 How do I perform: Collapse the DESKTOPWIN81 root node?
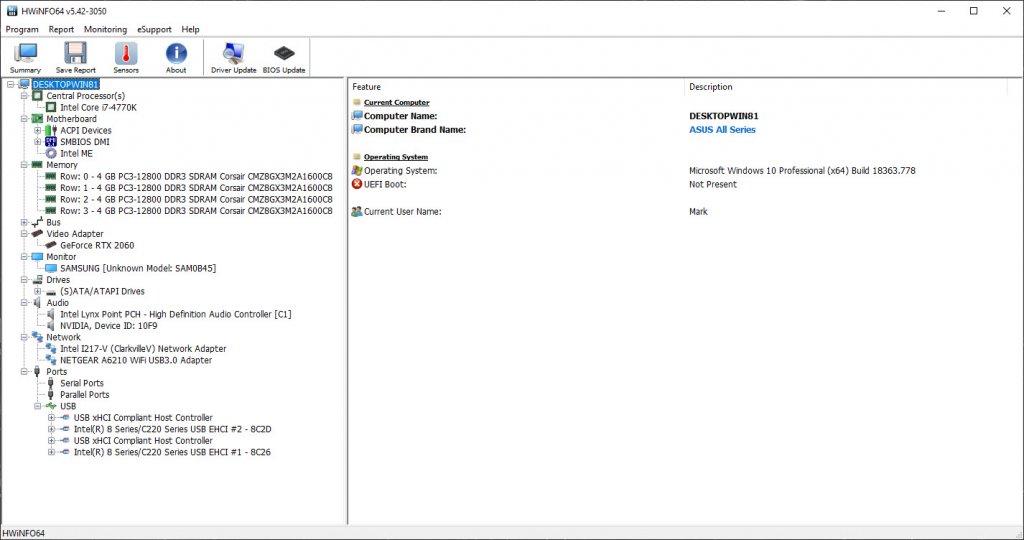(x=10, y=84)
